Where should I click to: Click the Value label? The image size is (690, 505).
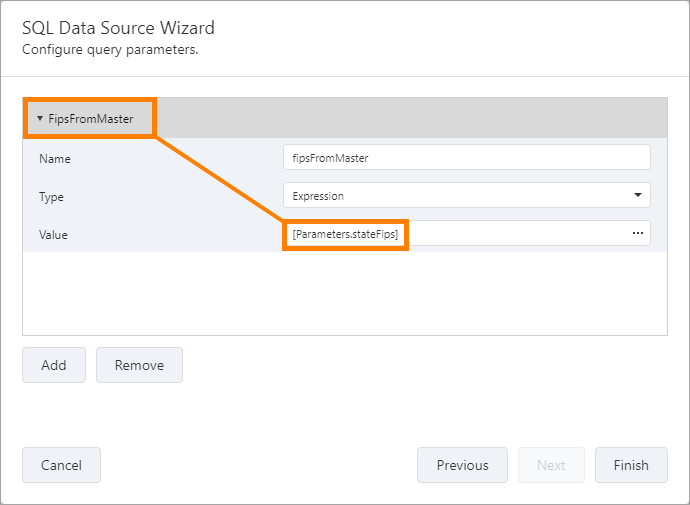click(x=53, y=235)
